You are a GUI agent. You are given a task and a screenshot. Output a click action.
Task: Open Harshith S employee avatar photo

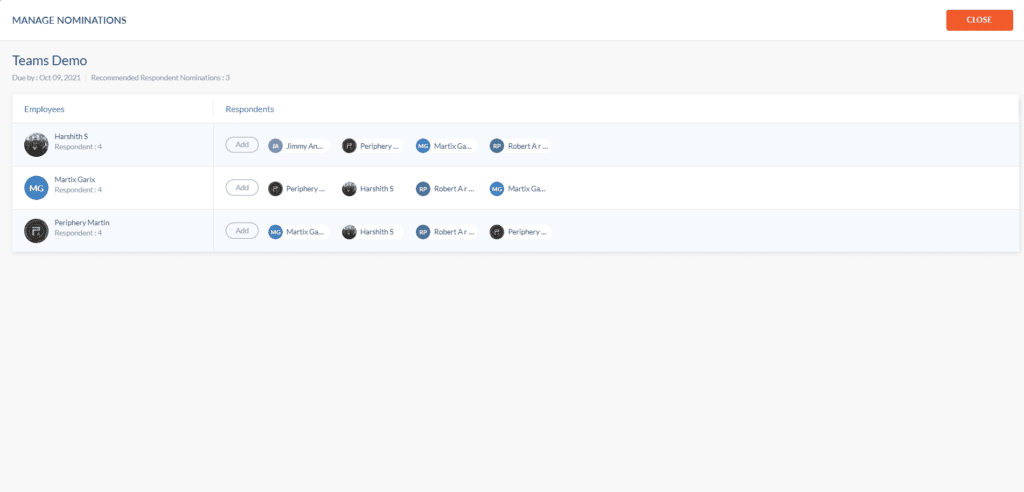pyautogui.click(x=37, y=144)
